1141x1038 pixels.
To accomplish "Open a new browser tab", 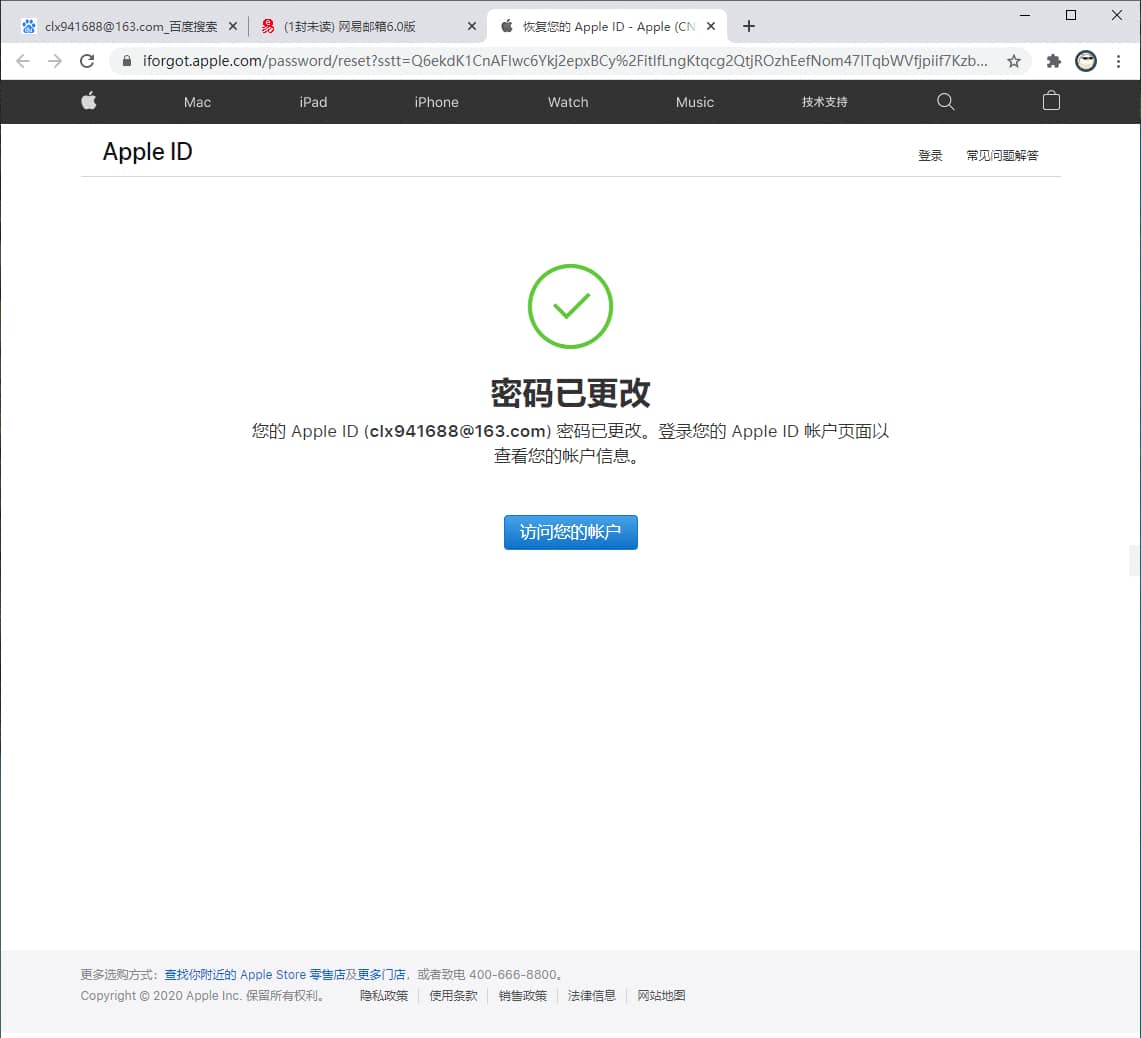I will pos(749,26).
